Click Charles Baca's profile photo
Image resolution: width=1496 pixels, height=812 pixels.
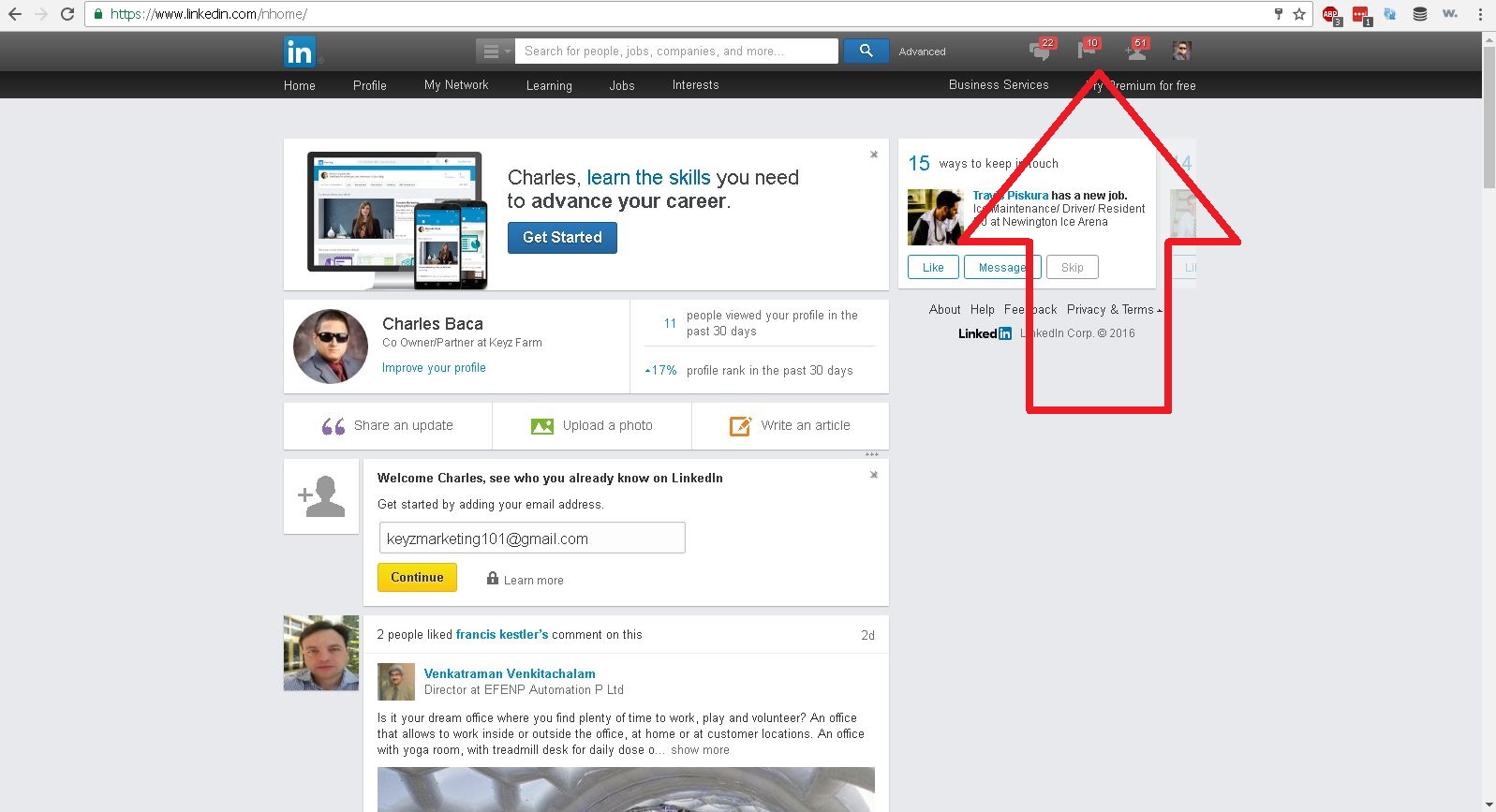coord(331,347)
